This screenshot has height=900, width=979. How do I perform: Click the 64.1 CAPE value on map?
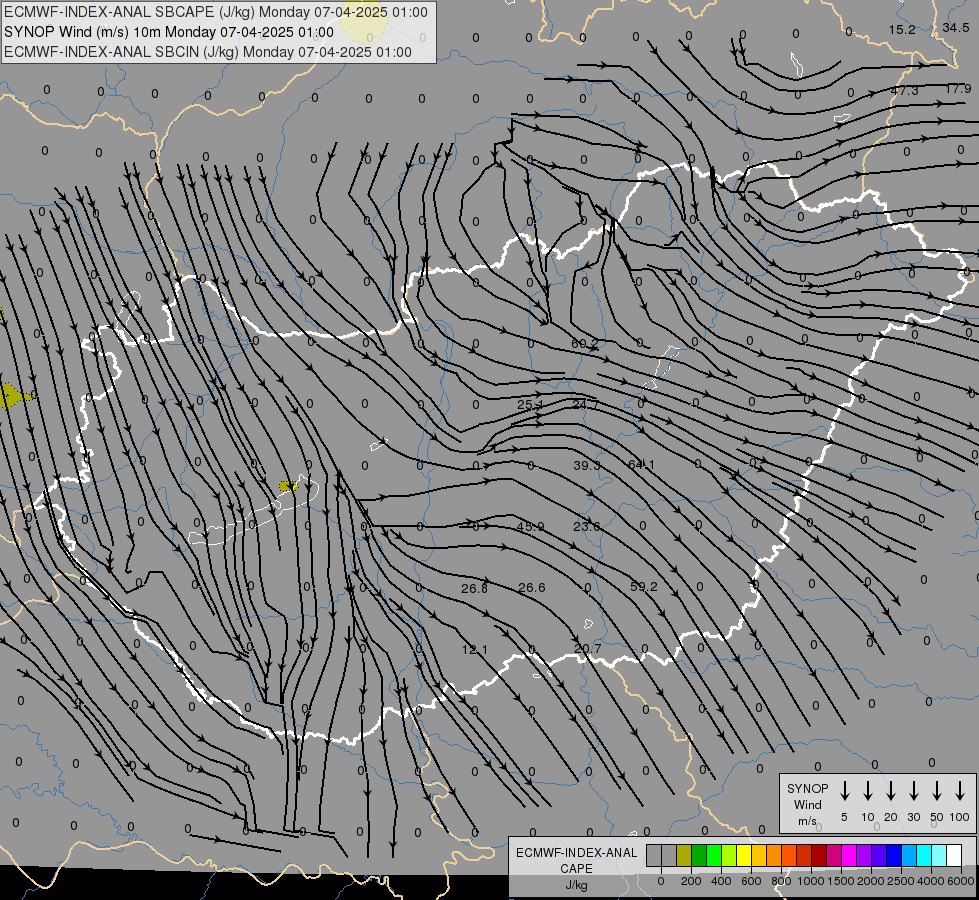pyautogui.click(x=641, y=465)
